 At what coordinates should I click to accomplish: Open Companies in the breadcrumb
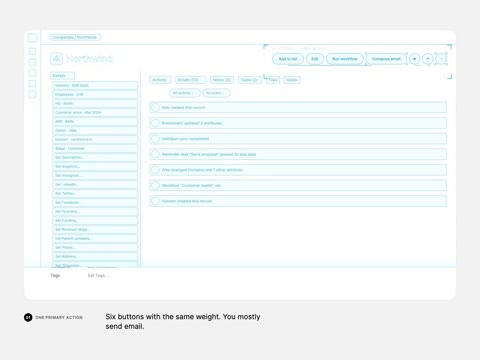(x=63, y=37)
